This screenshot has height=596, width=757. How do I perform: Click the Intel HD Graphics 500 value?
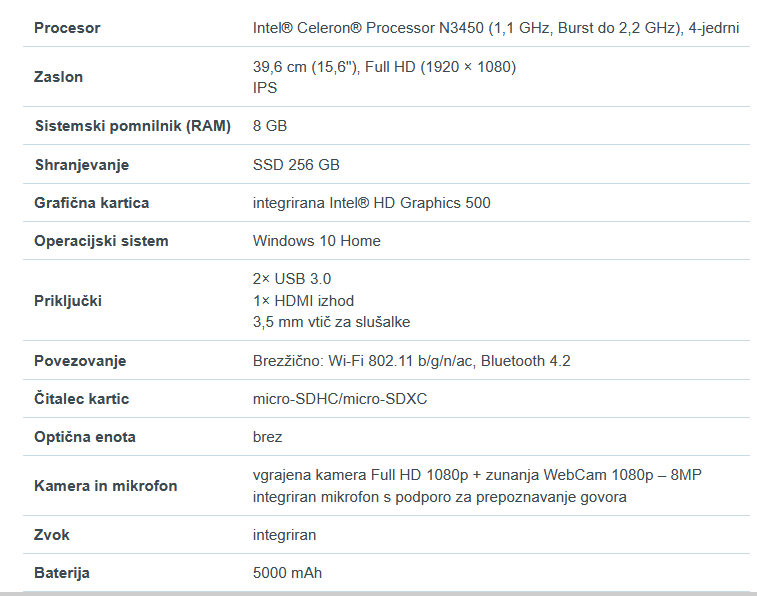coord(372,203)
